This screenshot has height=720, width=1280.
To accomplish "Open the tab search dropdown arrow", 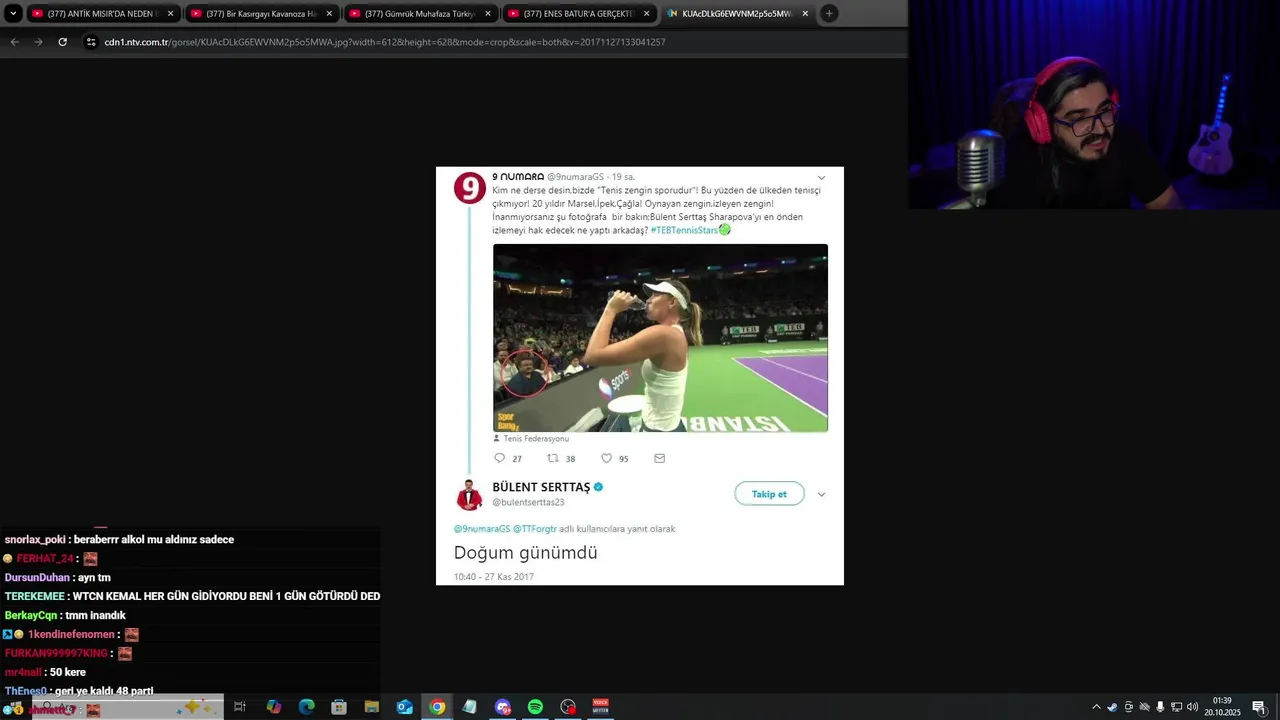I will [13, 13].
